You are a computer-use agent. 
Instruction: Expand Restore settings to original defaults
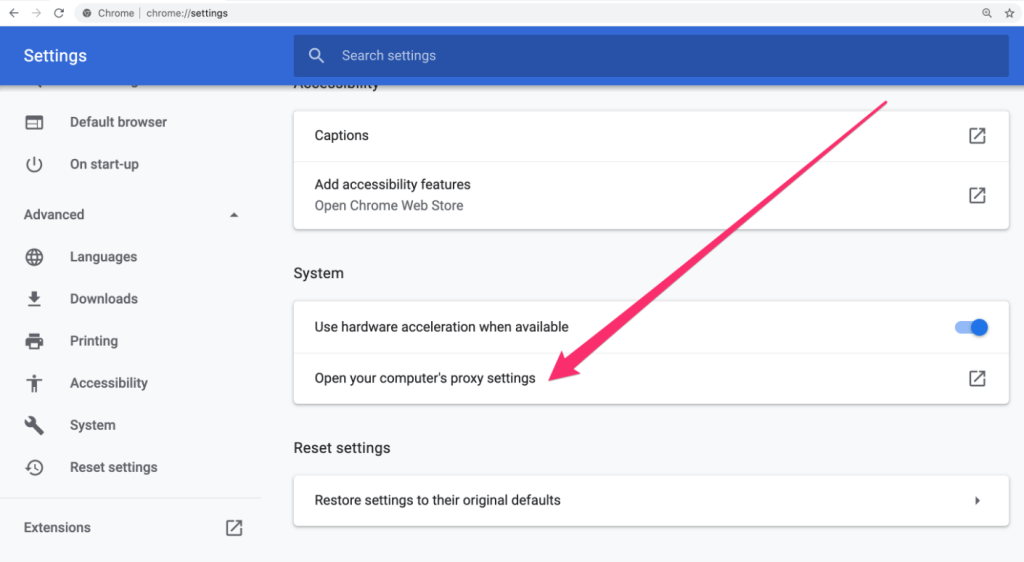tap(977, 500)
